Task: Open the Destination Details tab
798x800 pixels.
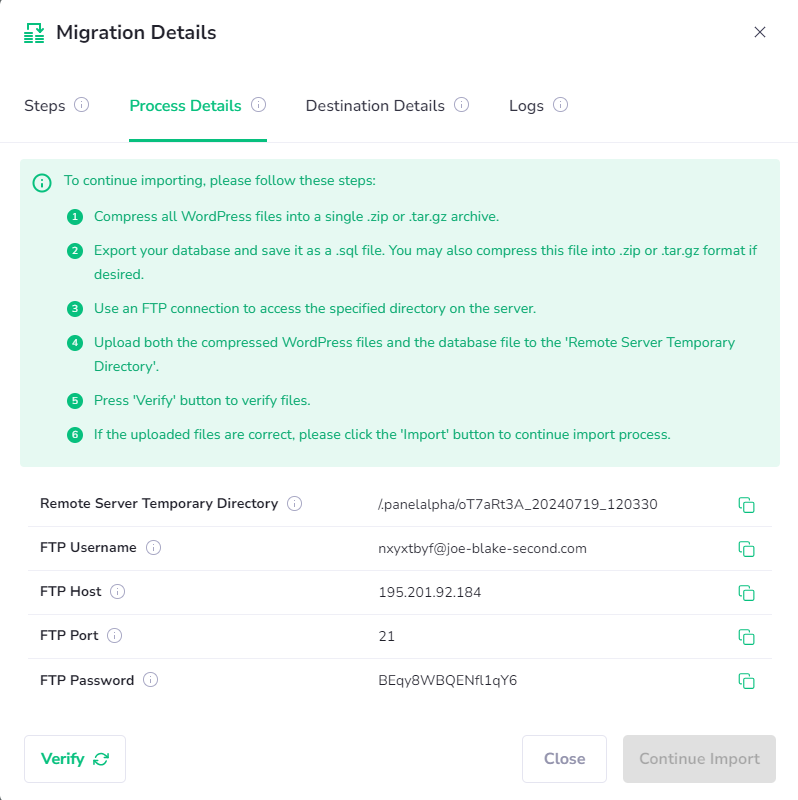Action: (375, 106)
